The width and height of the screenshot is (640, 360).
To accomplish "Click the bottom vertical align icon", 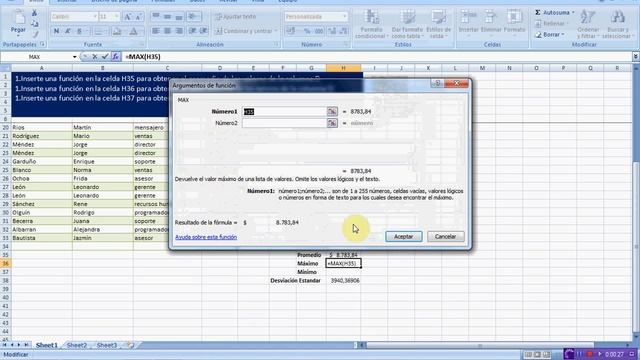I will point(179,17).
